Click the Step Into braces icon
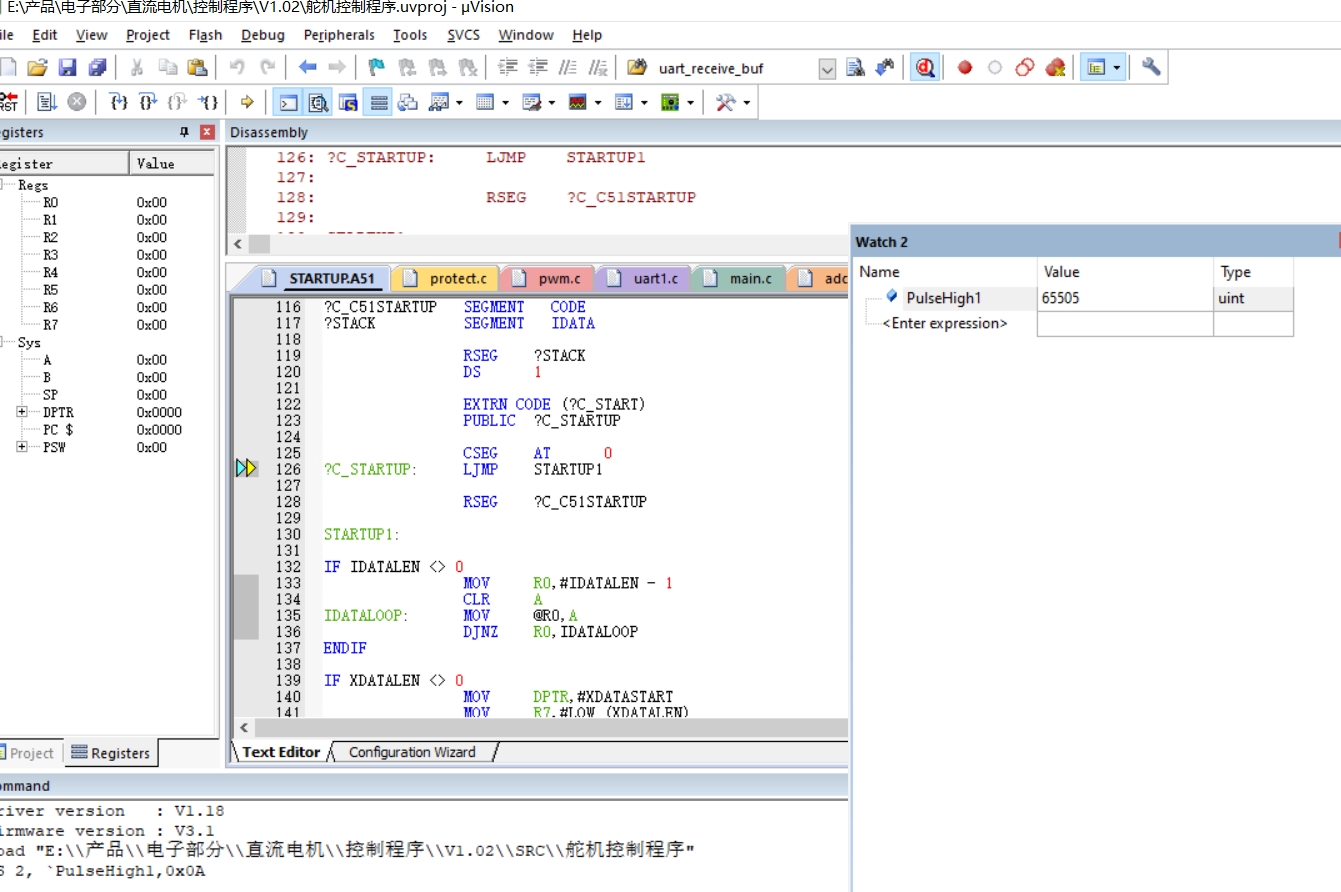Viewport: 1341px width, 892px height. [x=119, y=102]
